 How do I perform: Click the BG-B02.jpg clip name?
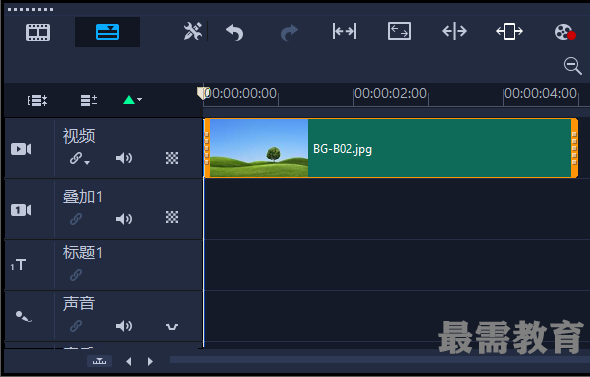coord(342,149)
